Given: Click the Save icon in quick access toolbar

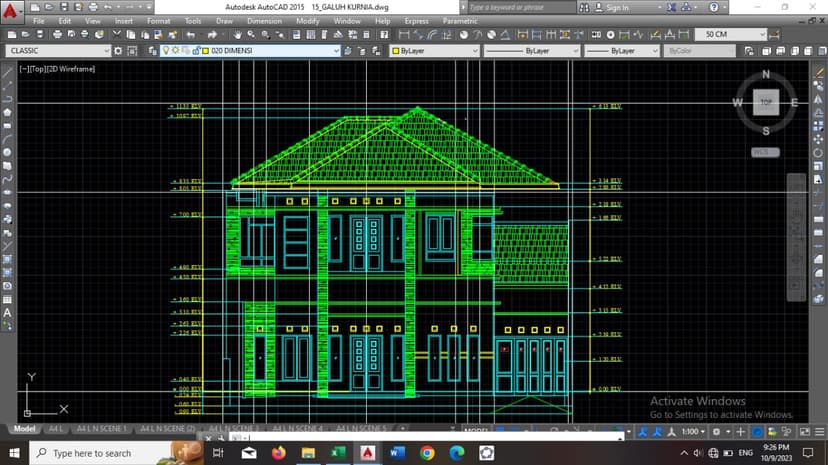Looking at the screenshot, I should pos(64,7).
